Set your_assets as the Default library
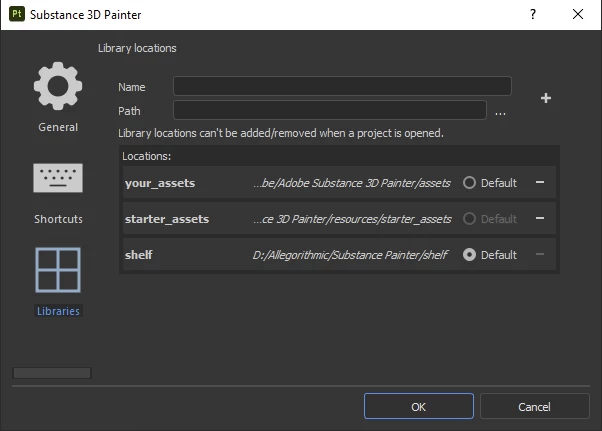 tap(469, 183)
